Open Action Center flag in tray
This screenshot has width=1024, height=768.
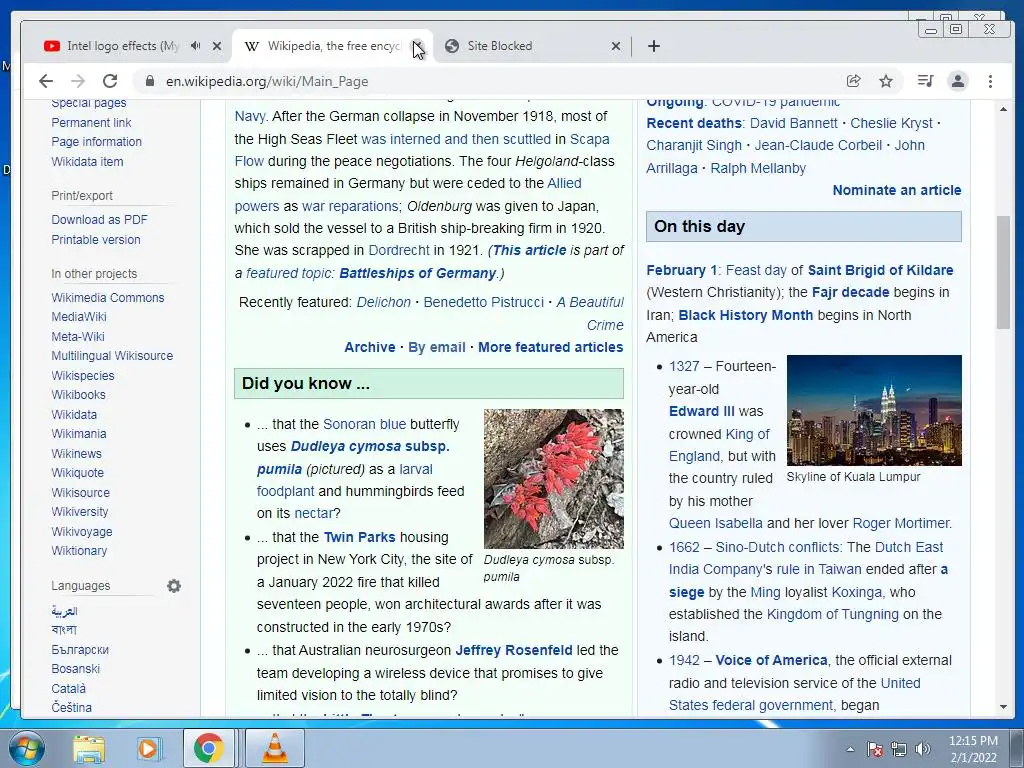pyautogui.click(x=874, y=749)
